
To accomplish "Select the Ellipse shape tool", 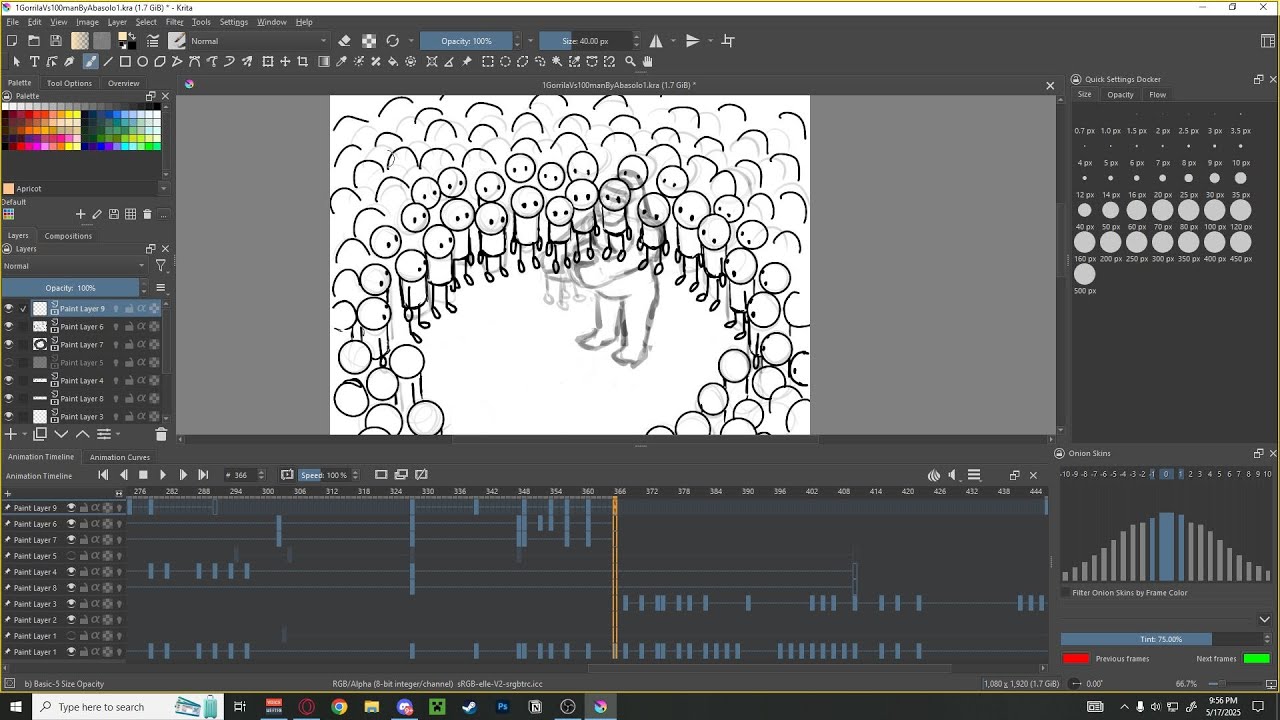I will 143,61.
